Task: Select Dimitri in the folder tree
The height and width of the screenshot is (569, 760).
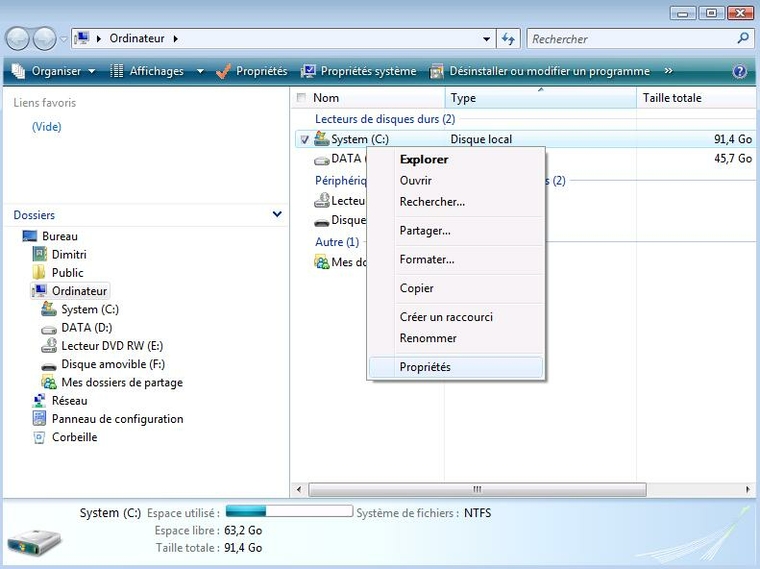Action: (x=69, y=254)
